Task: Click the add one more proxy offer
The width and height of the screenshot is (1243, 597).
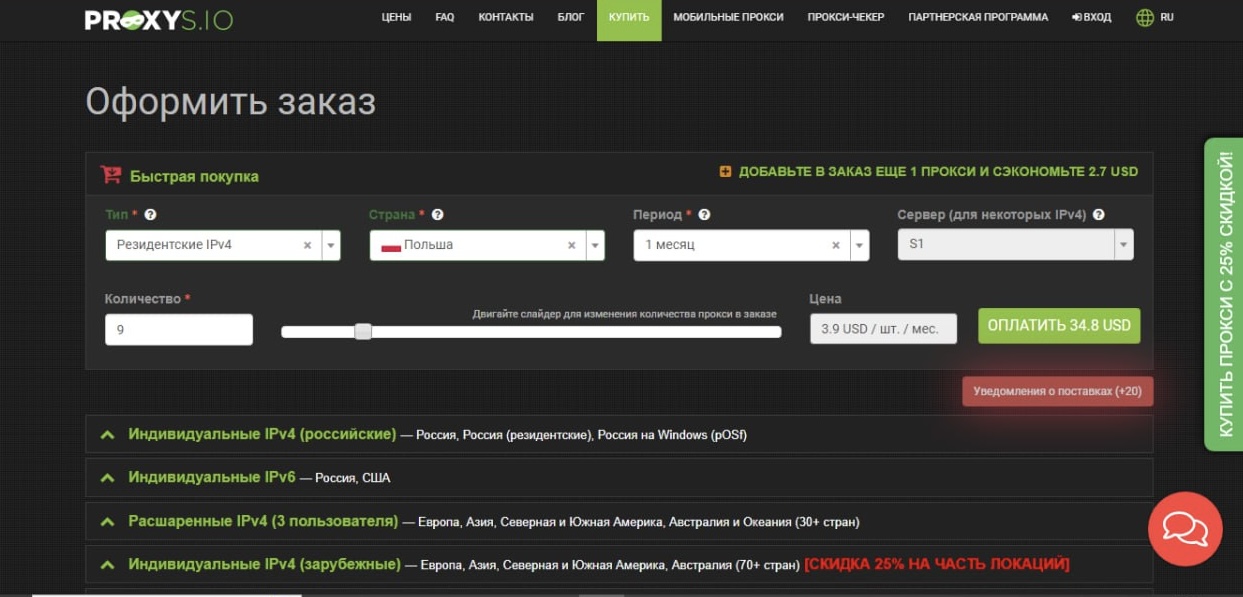Action: coord(938,172)
